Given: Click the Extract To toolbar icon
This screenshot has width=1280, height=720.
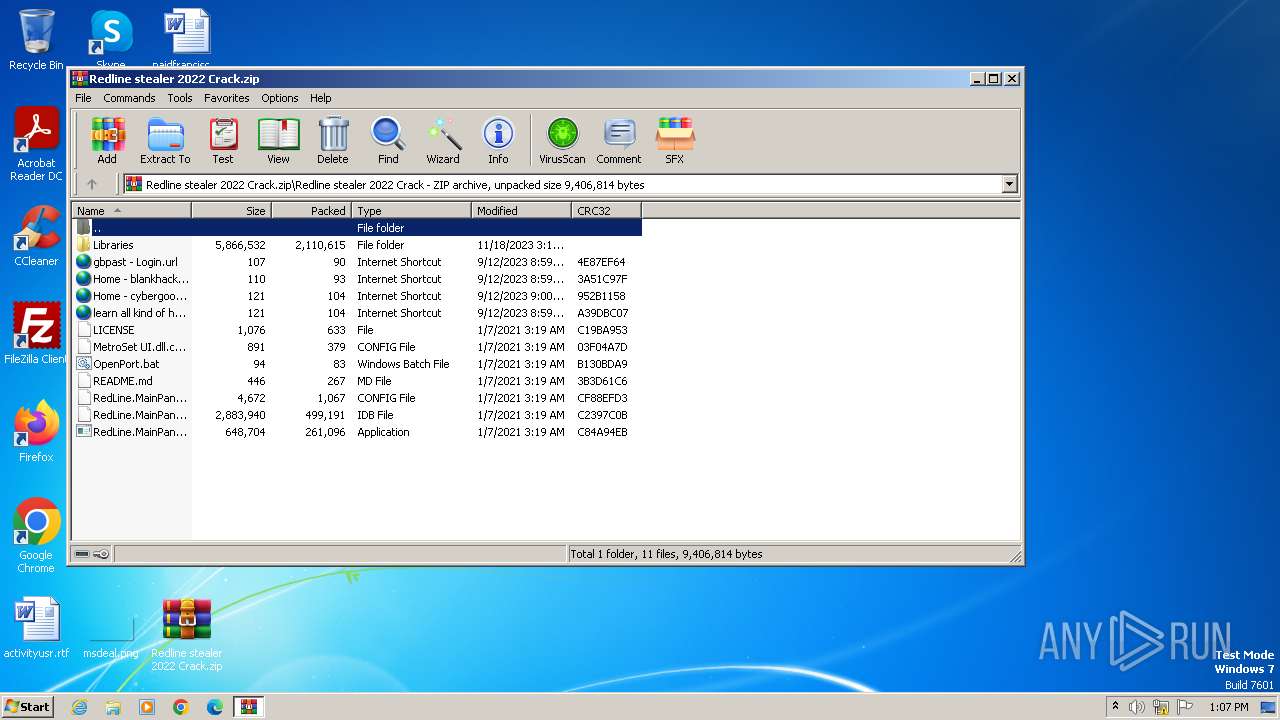Looking at the screenshot, I should pos(165,140).
